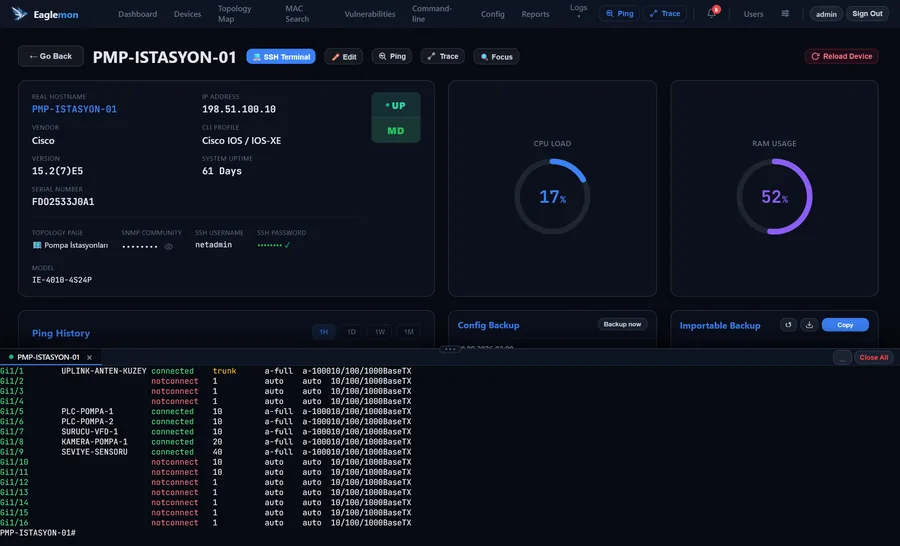Screen dimensions: 900x546
Task: Open the Devices page
Action: pyautogui.click(x=187, y=14)
